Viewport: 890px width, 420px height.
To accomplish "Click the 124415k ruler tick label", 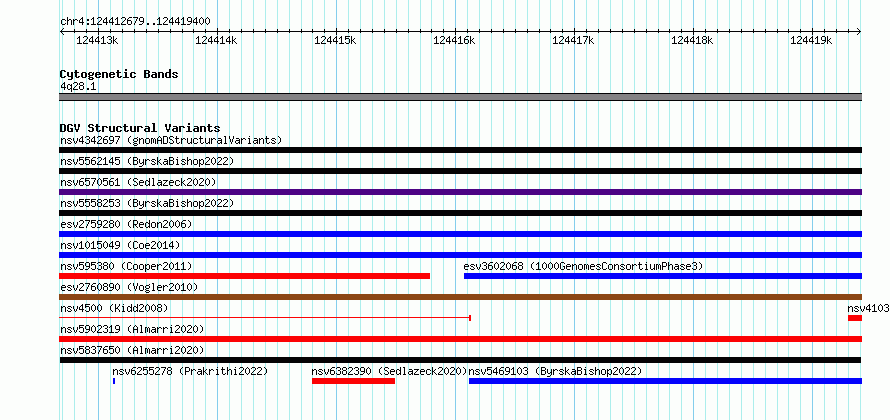I will [x=335, y=40].
